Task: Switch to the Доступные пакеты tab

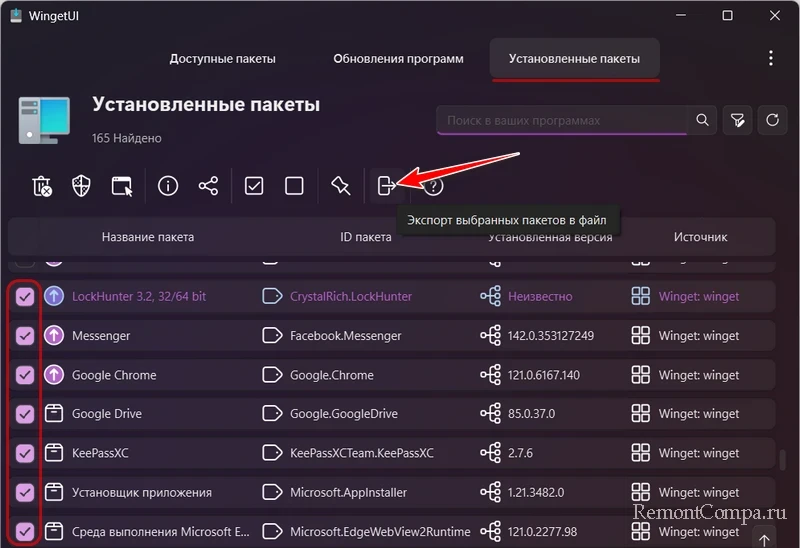Action: (x=222, y=59)
